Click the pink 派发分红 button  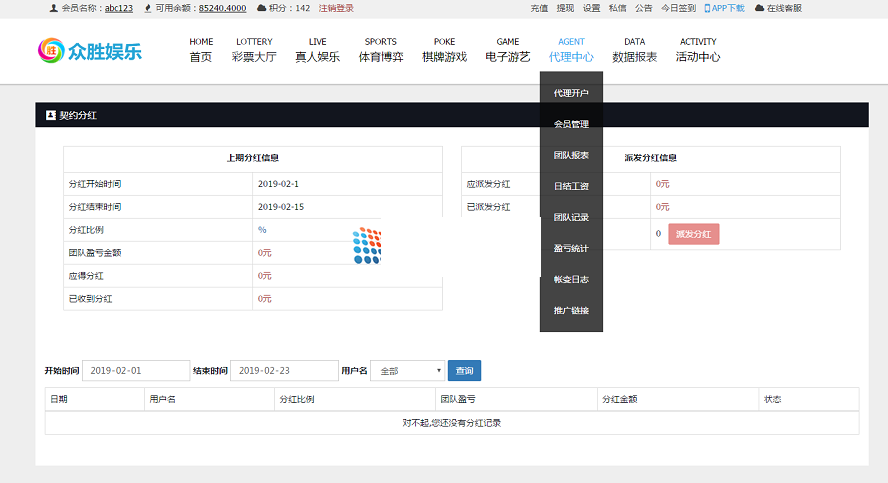click(693, 234)
